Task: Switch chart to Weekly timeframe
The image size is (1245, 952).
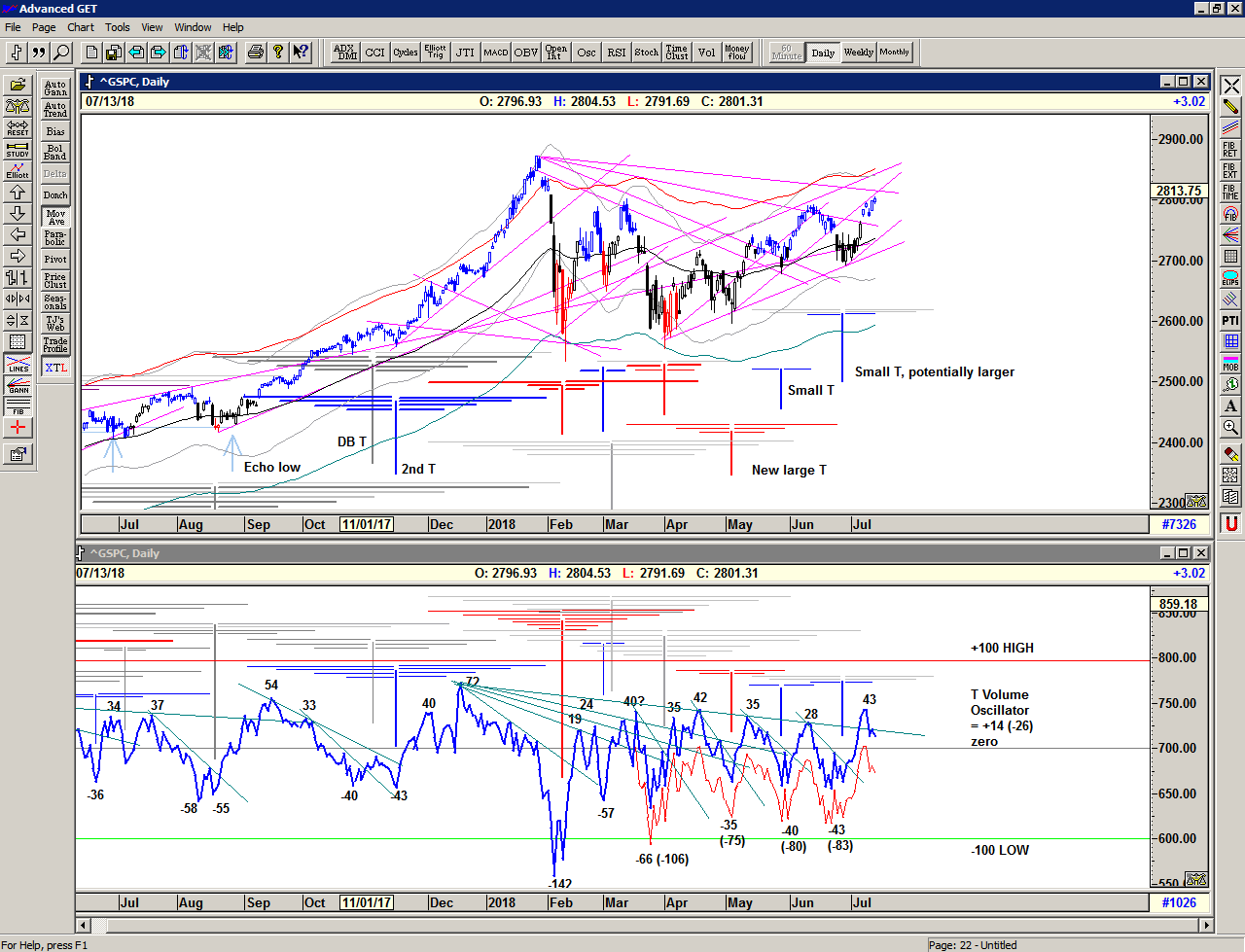Action: click(x=858, y=53)
